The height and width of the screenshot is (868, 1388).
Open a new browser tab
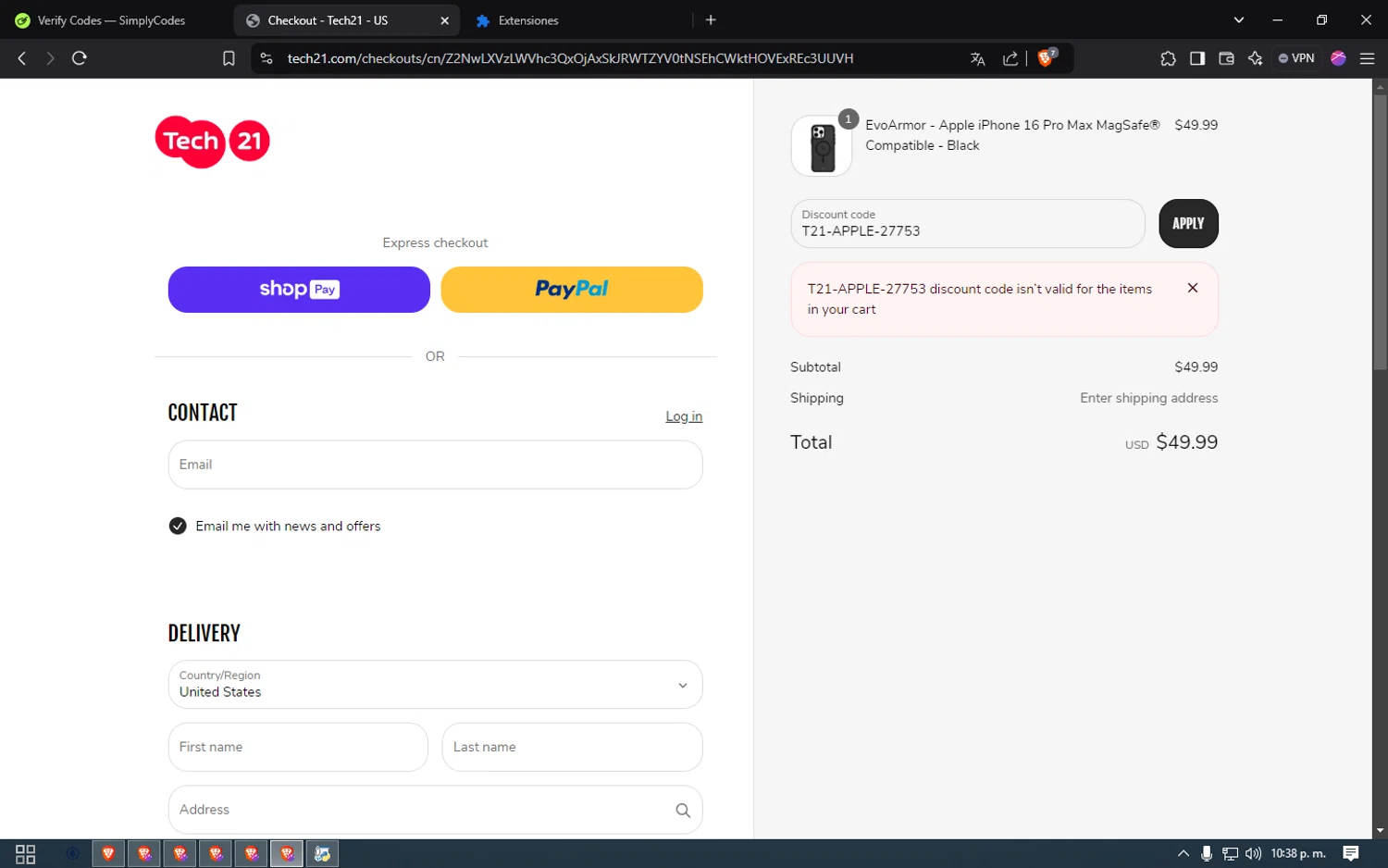(711, 19)
